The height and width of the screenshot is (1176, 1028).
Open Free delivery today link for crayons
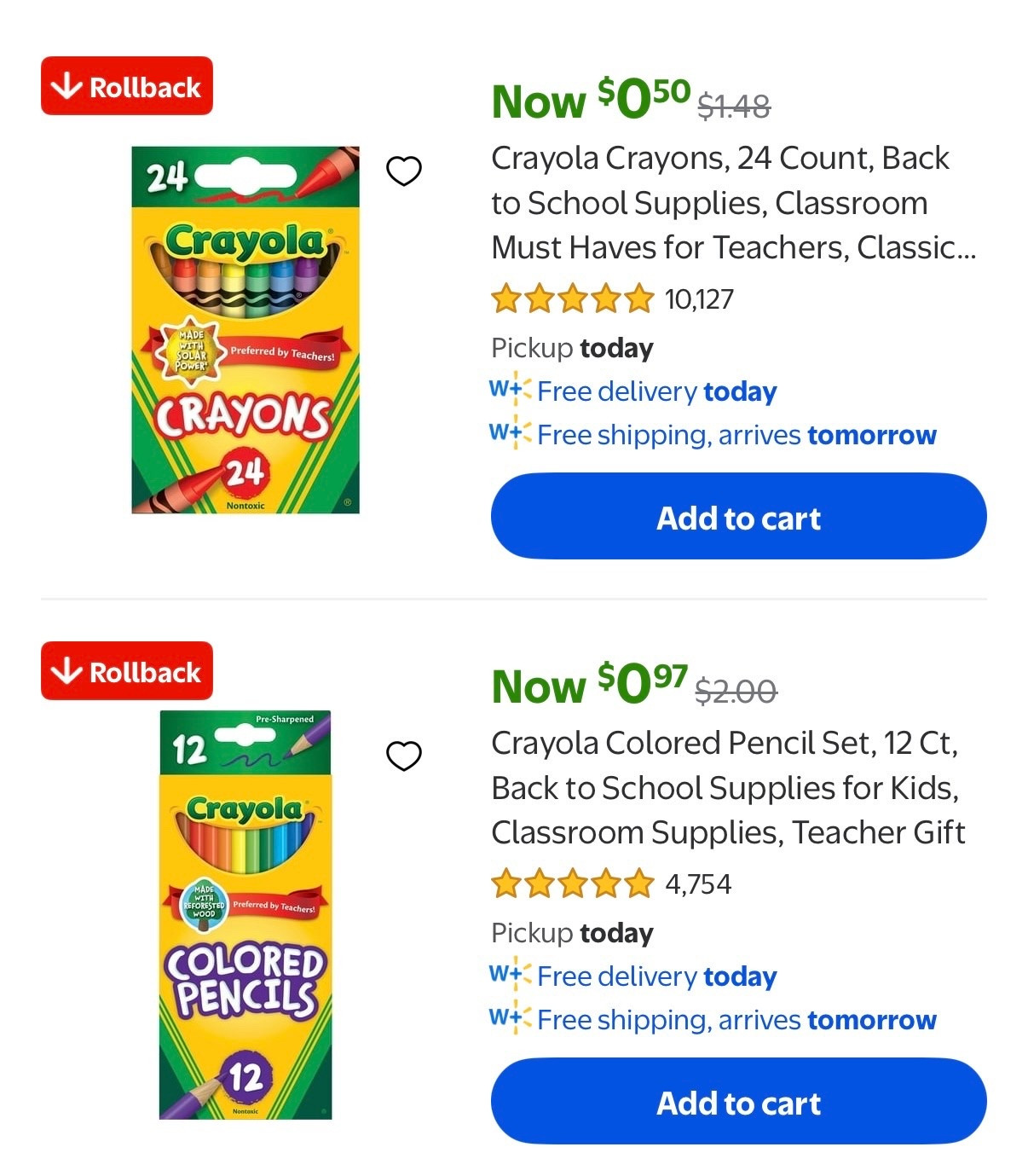[656, 391]
